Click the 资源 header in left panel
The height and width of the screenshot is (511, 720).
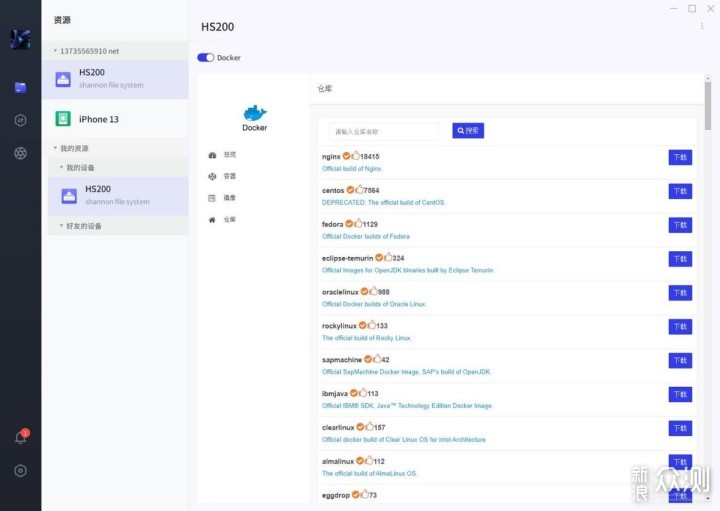[x=62, y=20]
